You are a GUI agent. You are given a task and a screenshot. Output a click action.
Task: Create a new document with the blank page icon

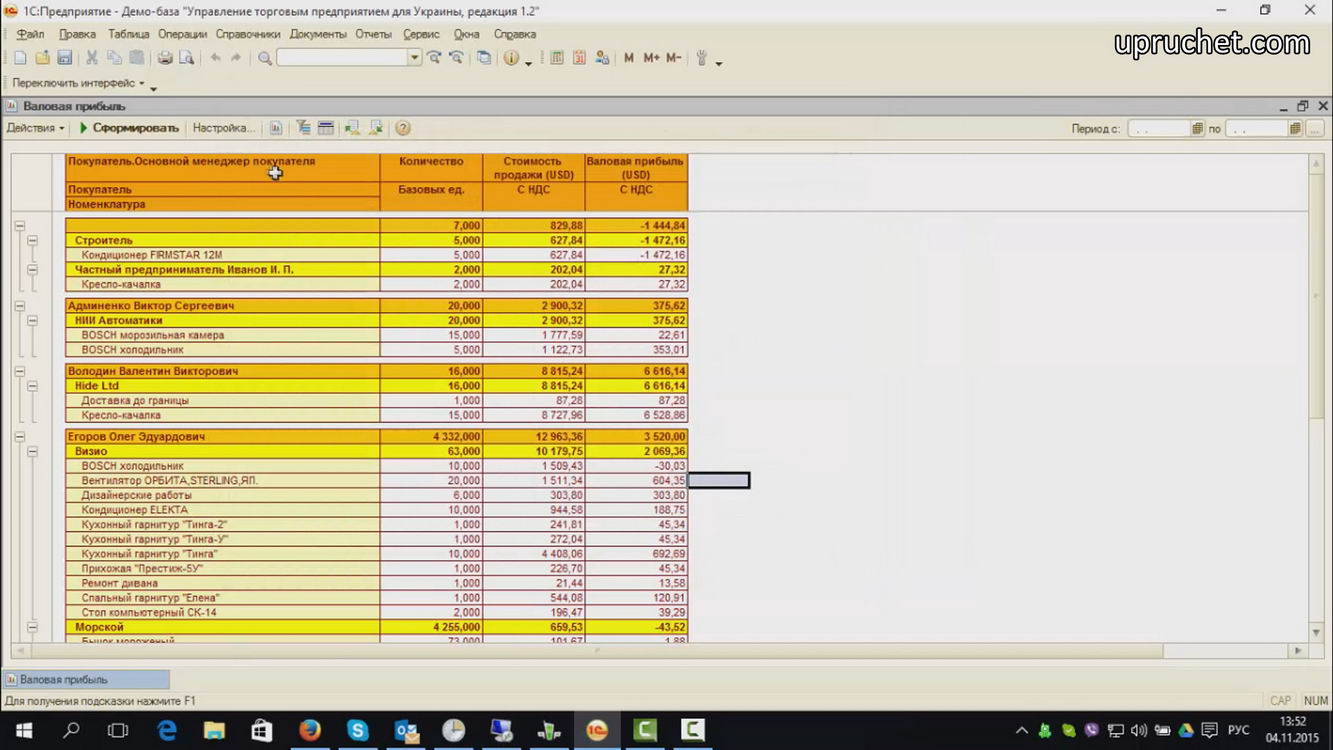pyautogui.click(x=20, y=58)
